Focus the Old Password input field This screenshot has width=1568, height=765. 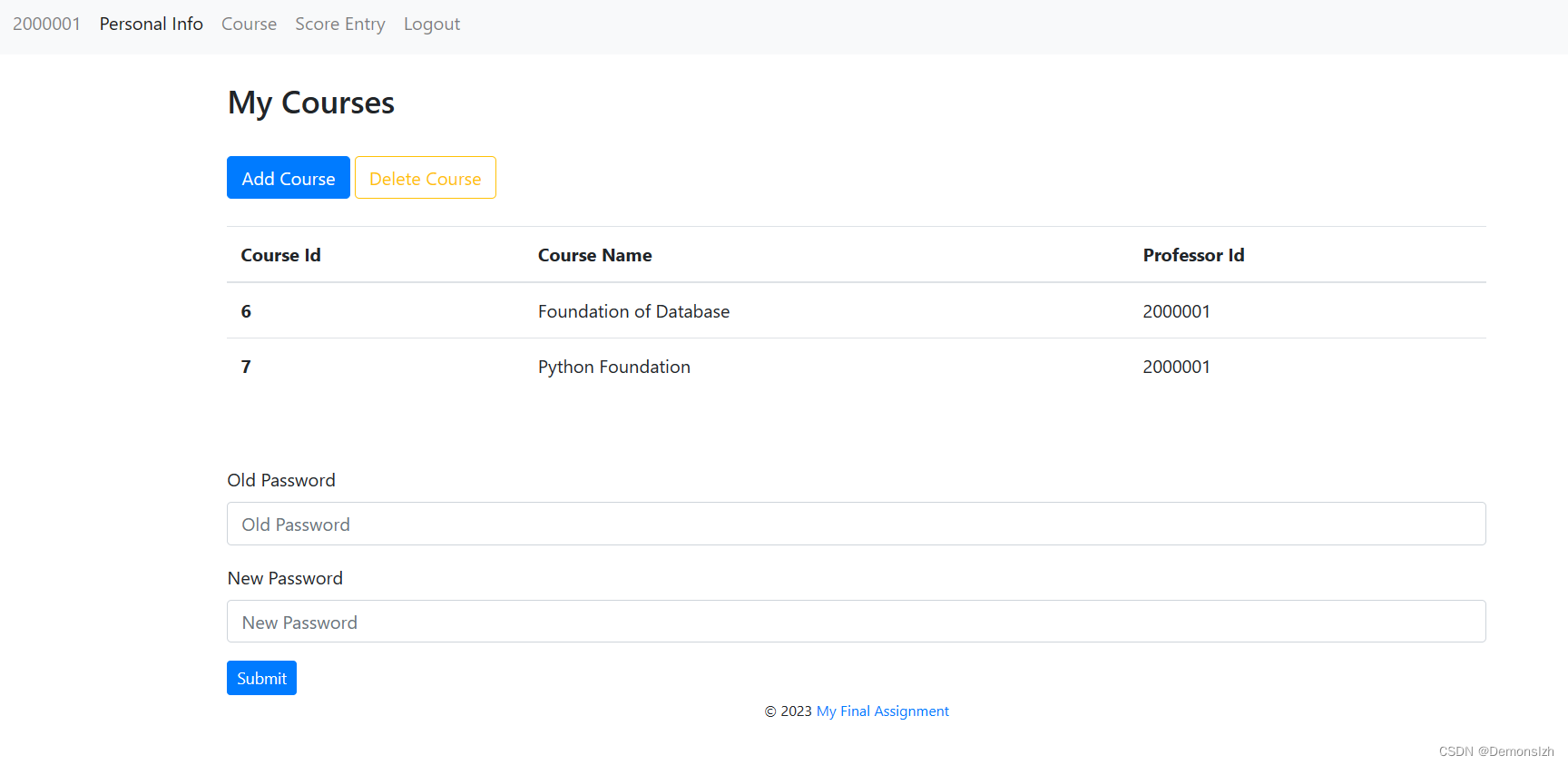point(856,525)
